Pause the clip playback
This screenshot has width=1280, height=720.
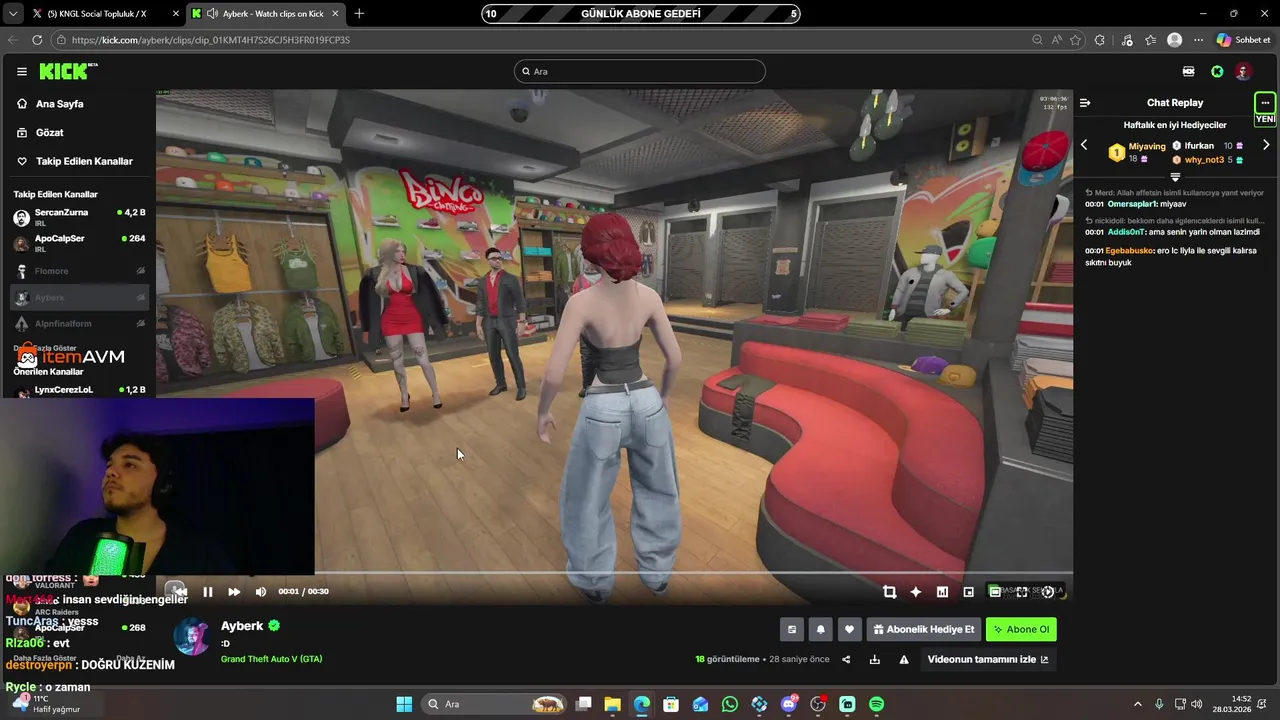click(x=208, y=592)
